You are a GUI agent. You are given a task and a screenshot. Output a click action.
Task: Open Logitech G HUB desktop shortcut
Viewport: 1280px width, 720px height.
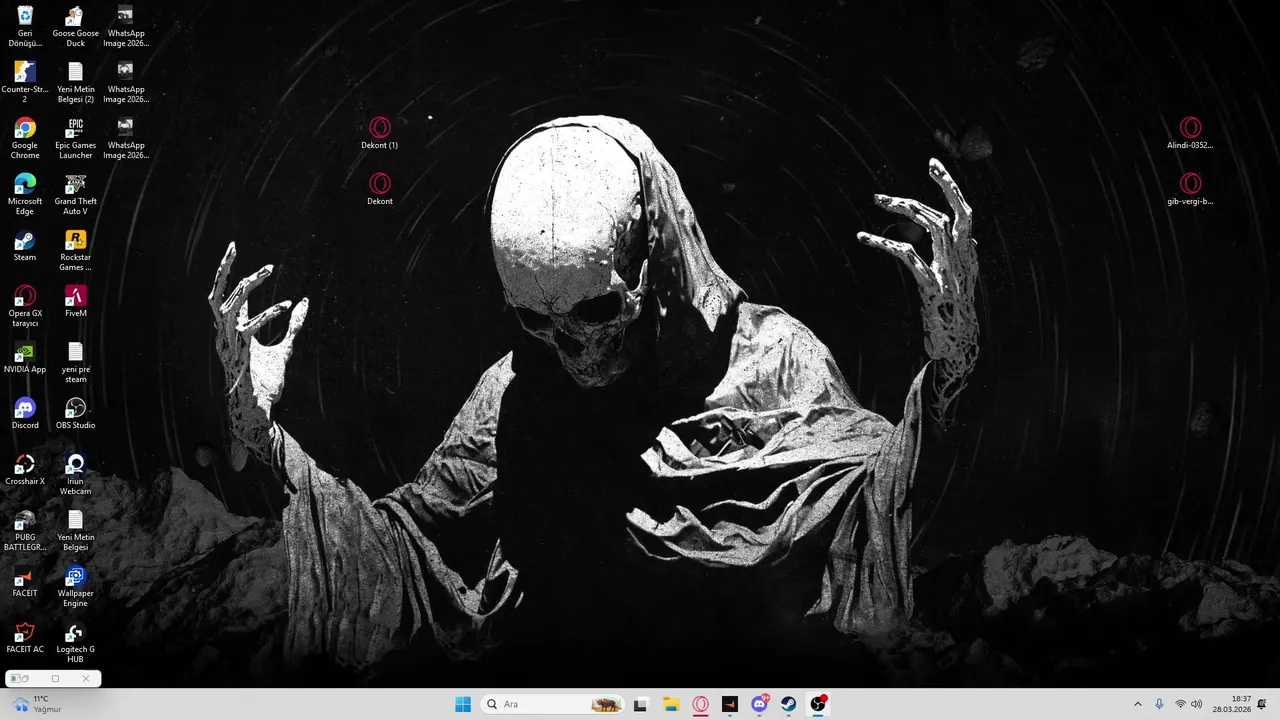(76, 642)
